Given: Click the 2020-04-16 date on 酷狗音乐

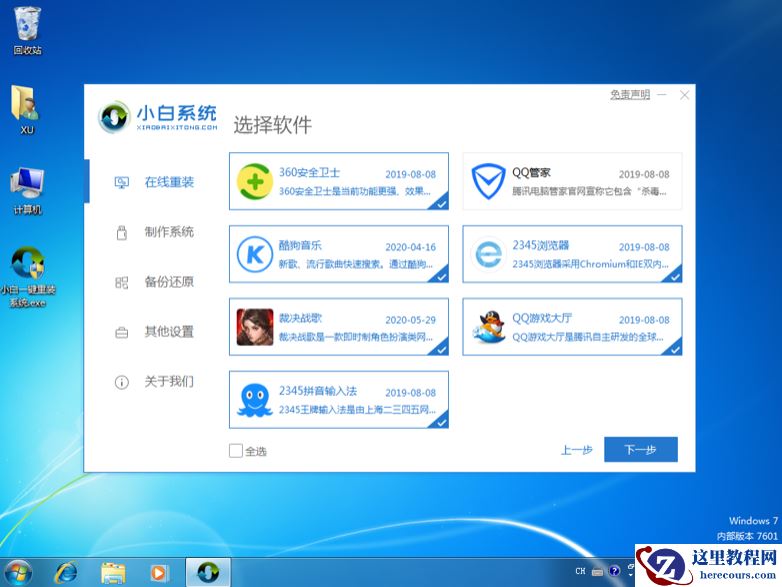Looking at the screenshot, I should (410, 247).
